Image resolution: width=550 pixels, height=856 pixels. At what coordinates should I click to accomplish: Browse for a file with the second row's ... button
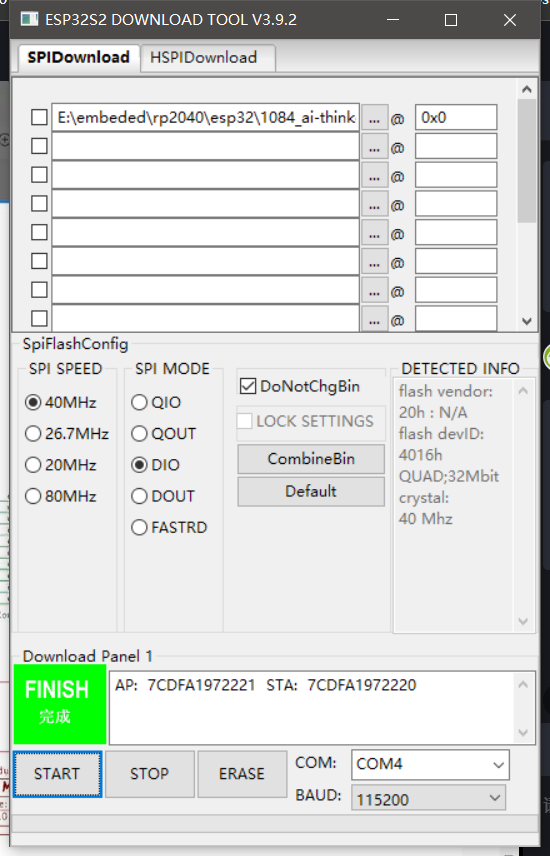[375, 147]
